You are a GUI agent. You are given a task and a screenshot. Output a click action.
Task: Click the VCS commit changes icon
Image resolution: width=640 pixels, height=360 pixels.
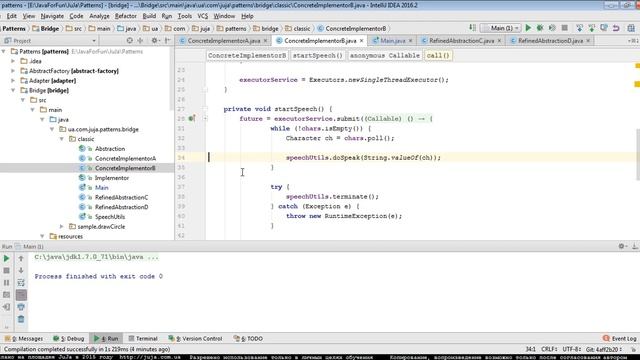591,28
